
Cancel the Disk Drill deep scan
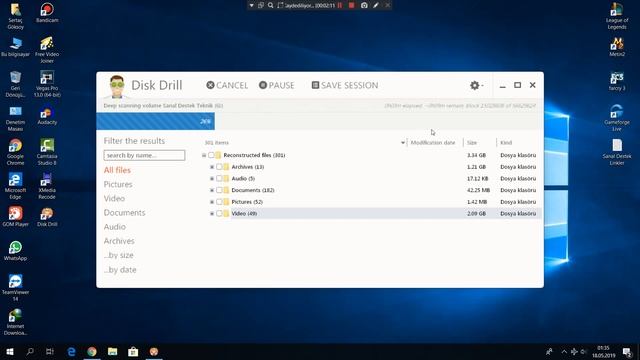[x=227, y=85]
